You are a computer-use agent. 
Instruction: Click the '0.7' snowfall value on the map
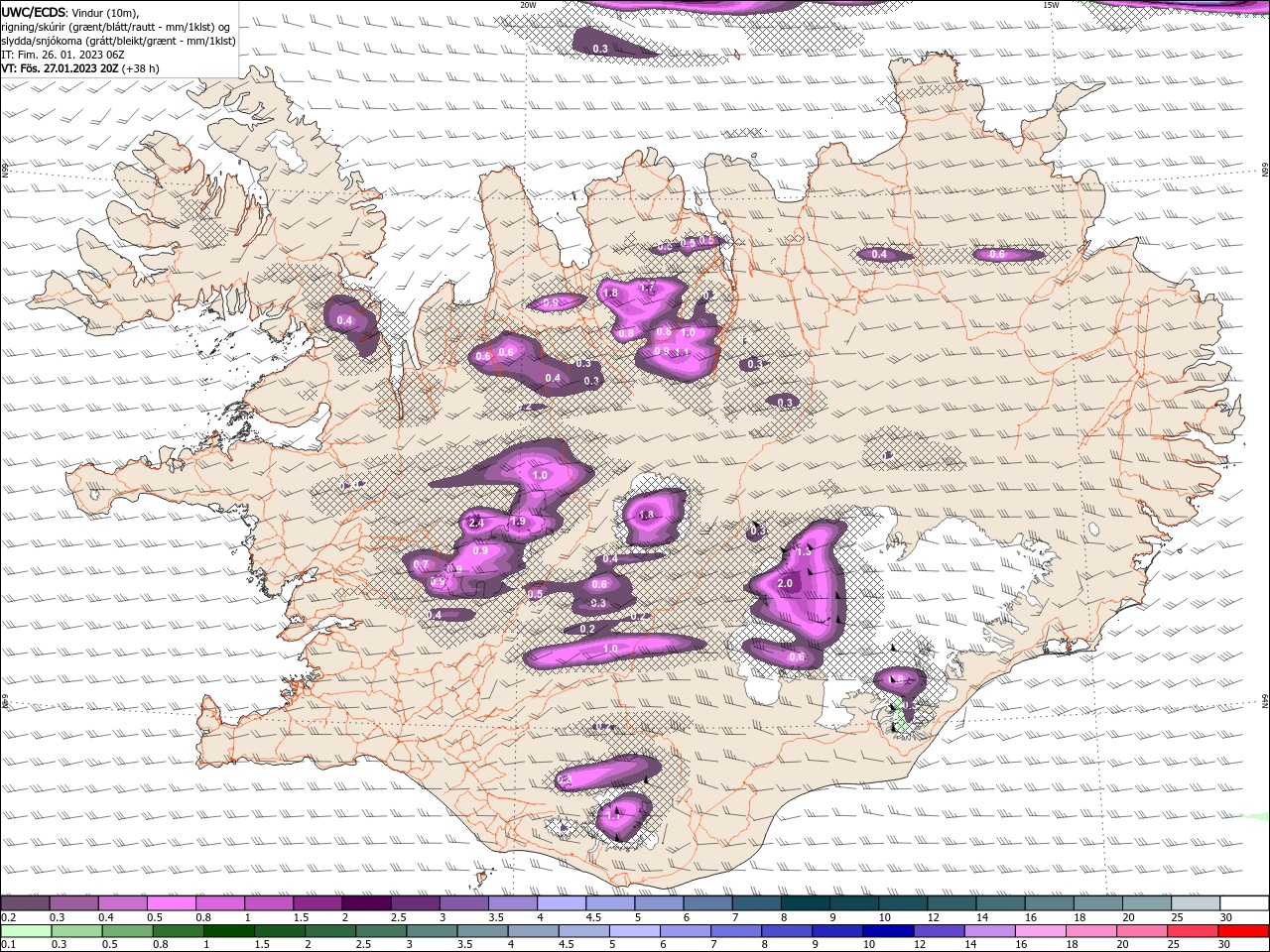click(x=421, y=564)
